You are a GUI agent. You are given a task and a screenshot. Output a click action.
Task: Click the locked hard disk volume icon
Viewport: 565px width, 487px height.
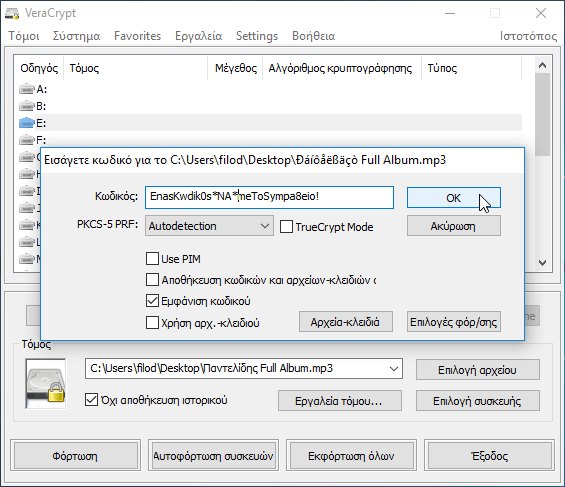46,384
